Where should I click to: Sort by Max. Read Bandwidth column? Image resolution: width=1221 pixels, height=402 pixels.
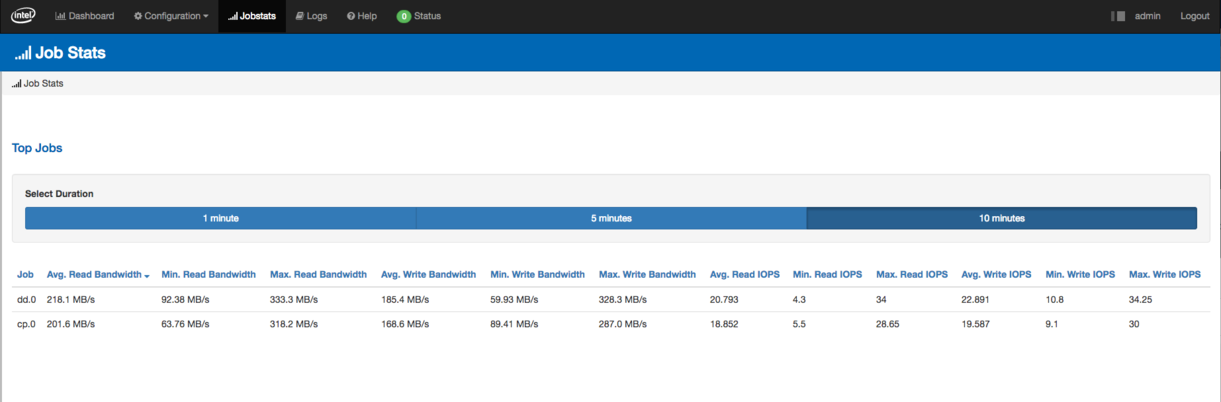(x=318, y=274)
